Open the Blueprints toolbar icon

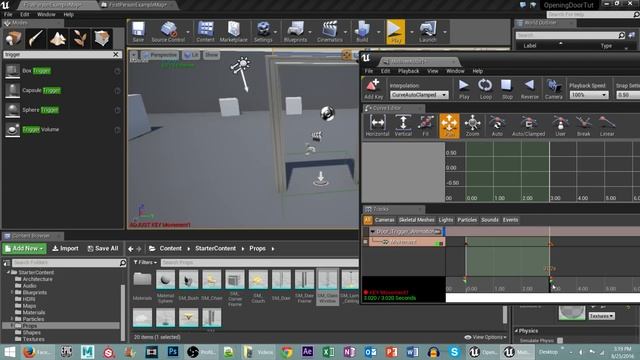tap(295, 32)
